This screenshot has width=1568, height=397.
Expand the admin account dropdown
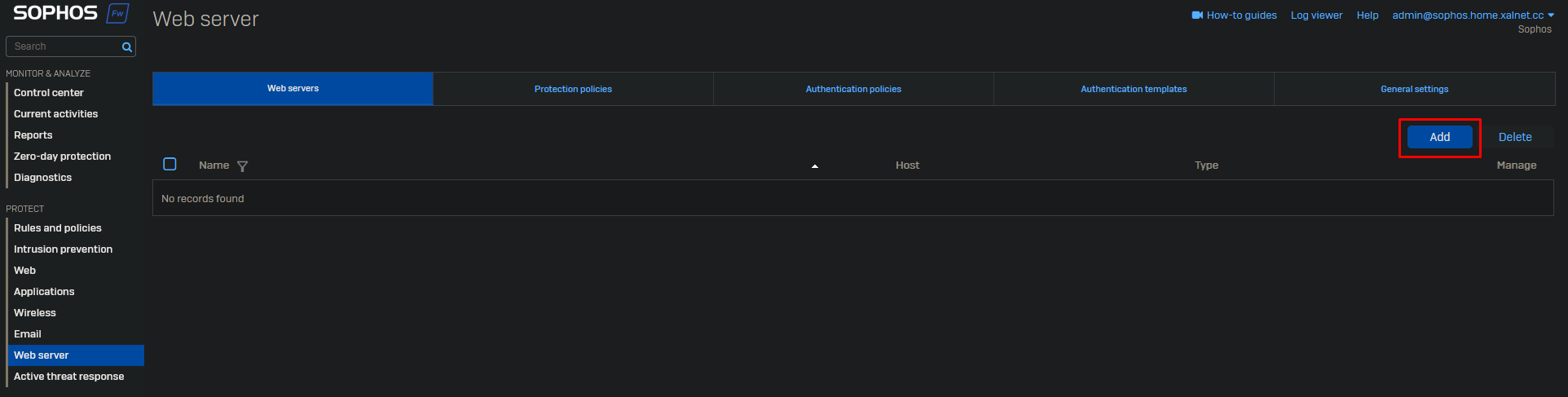1551,15
